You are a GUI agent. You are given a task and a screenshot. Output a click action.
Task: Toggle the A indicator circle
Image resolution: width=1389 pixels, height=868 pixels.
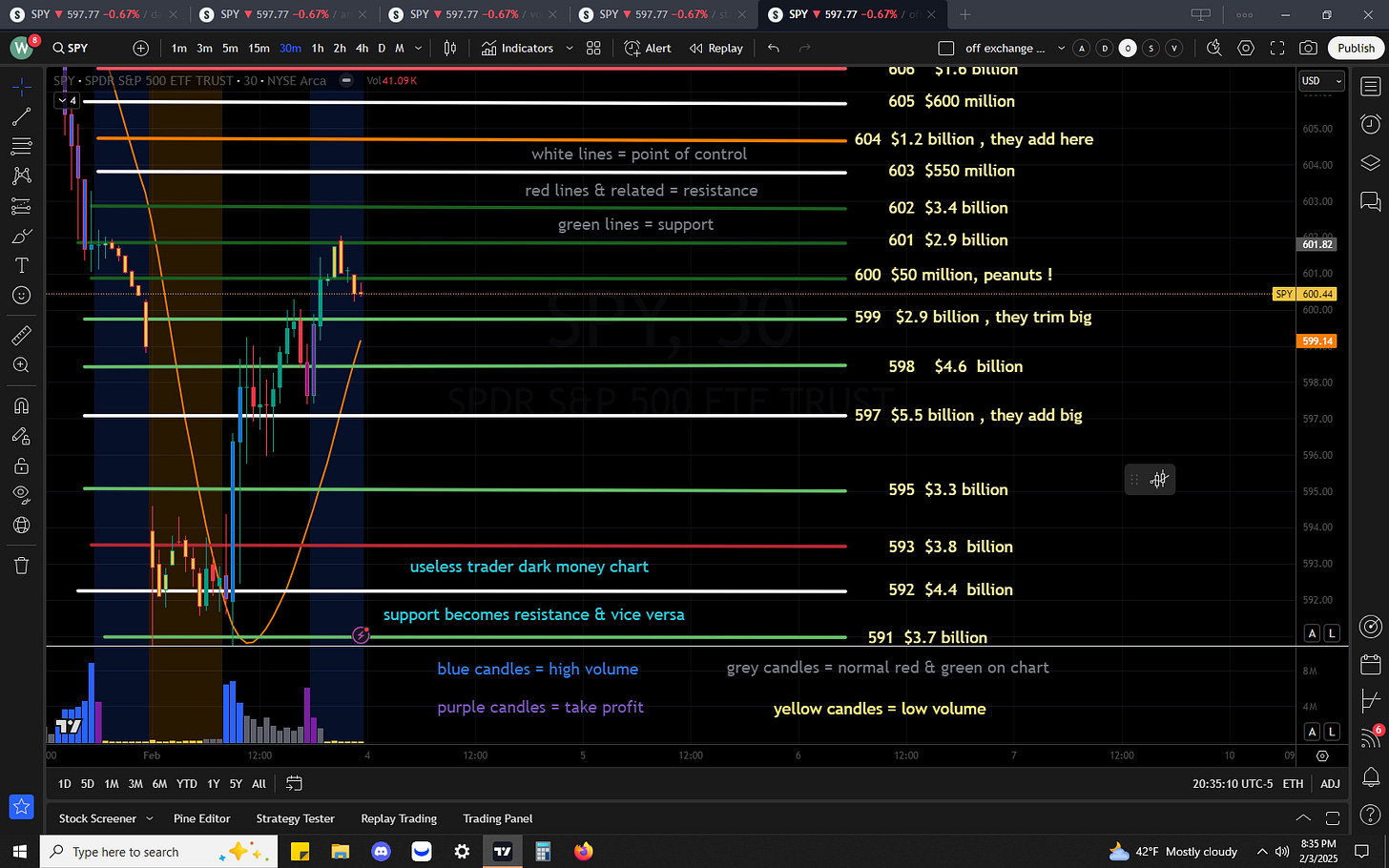[1081, 48]
